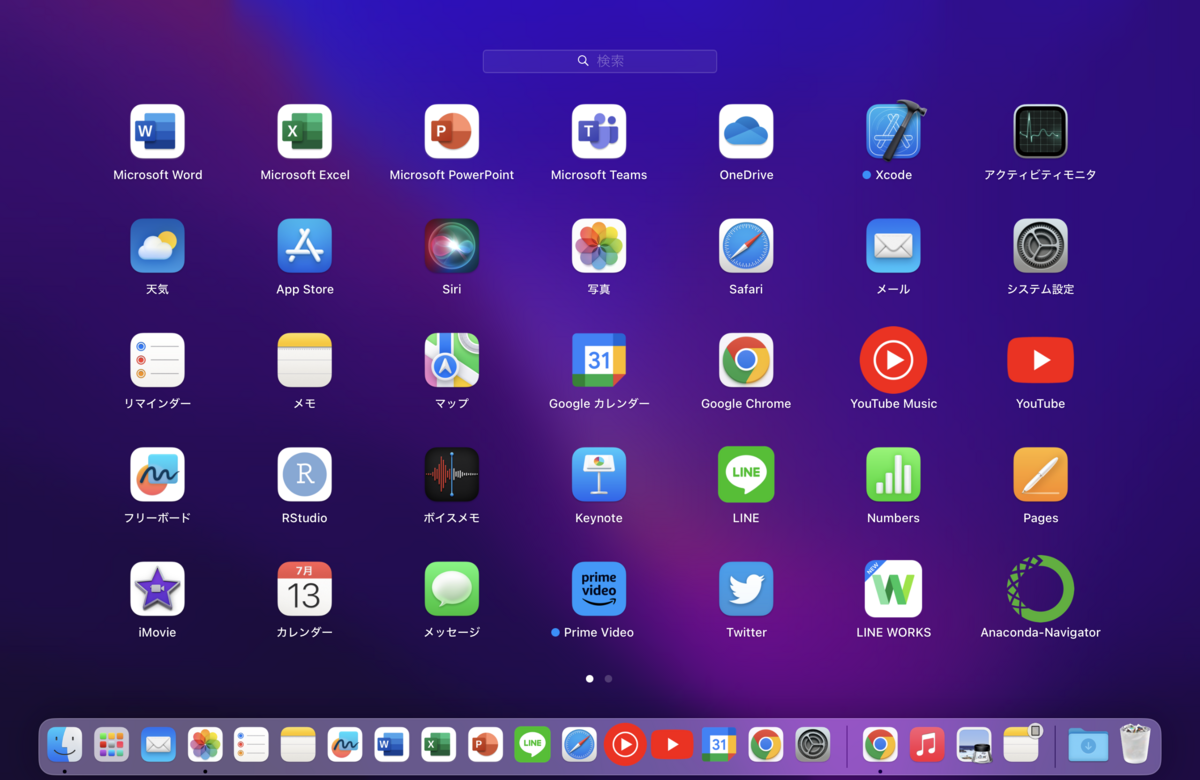Screen dimensions: 1200x780
Task: Launch the App Store
Action: pyautogui.click(x=304, y=246)
